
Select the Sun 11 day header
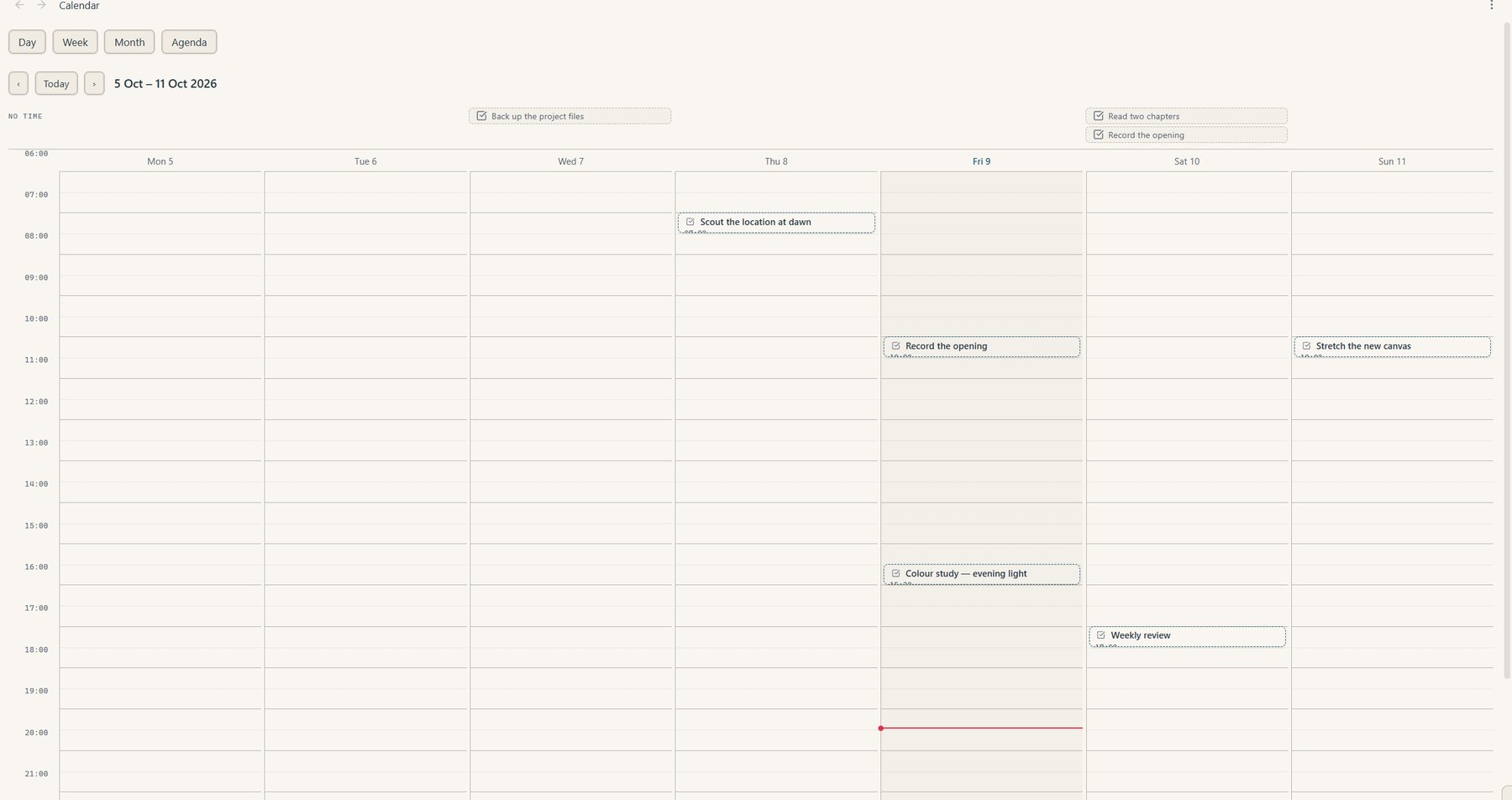pos(1392,161)
